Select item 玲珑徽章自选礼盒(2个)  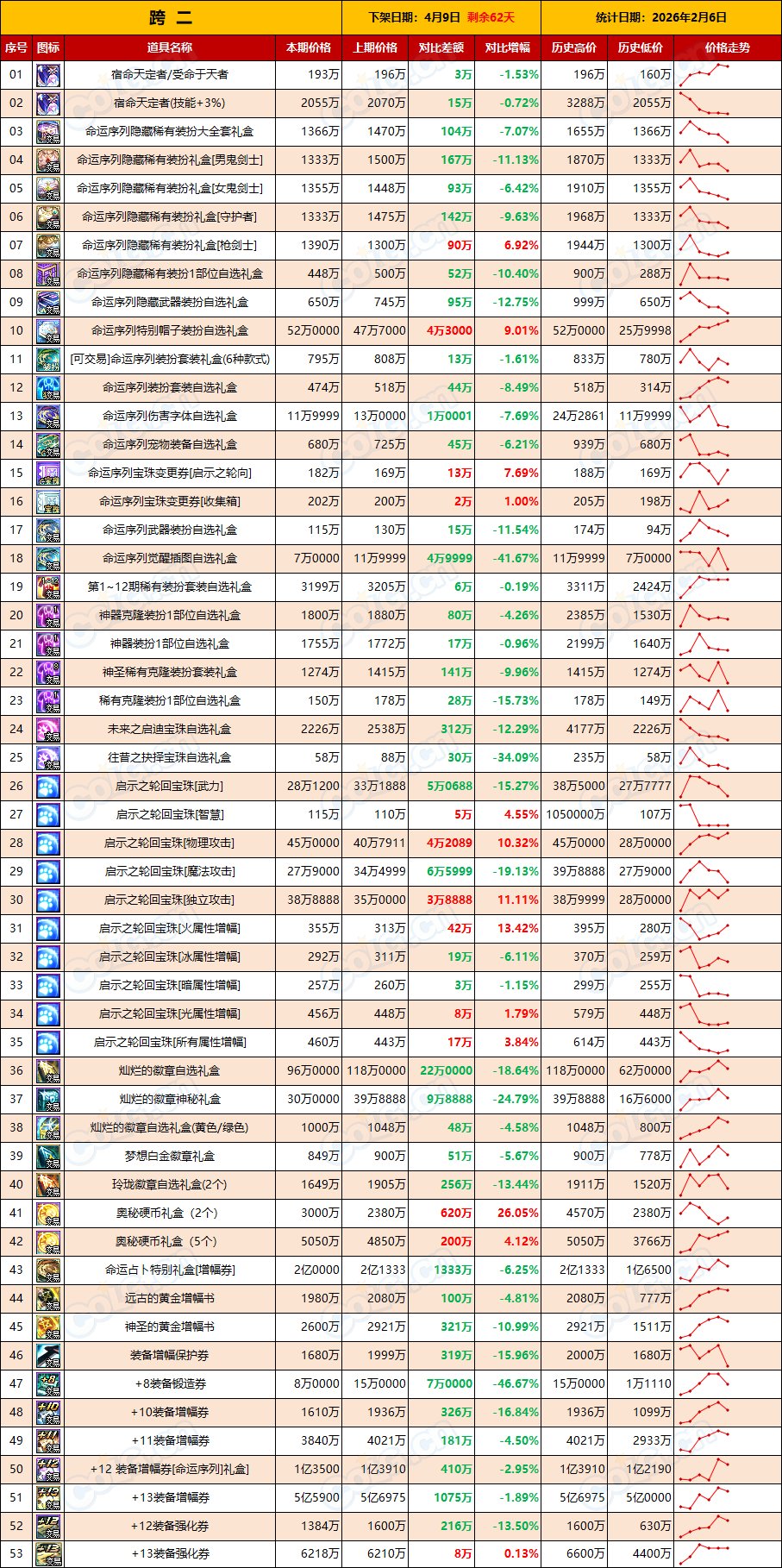[170, 1185]
